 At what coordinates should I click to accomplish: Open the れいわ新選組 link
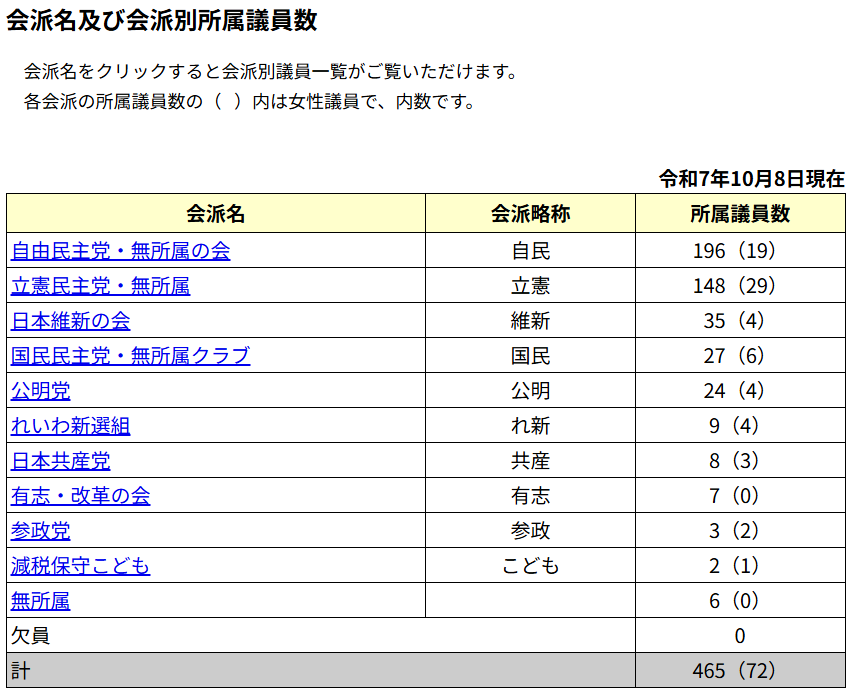click(70, 426)
